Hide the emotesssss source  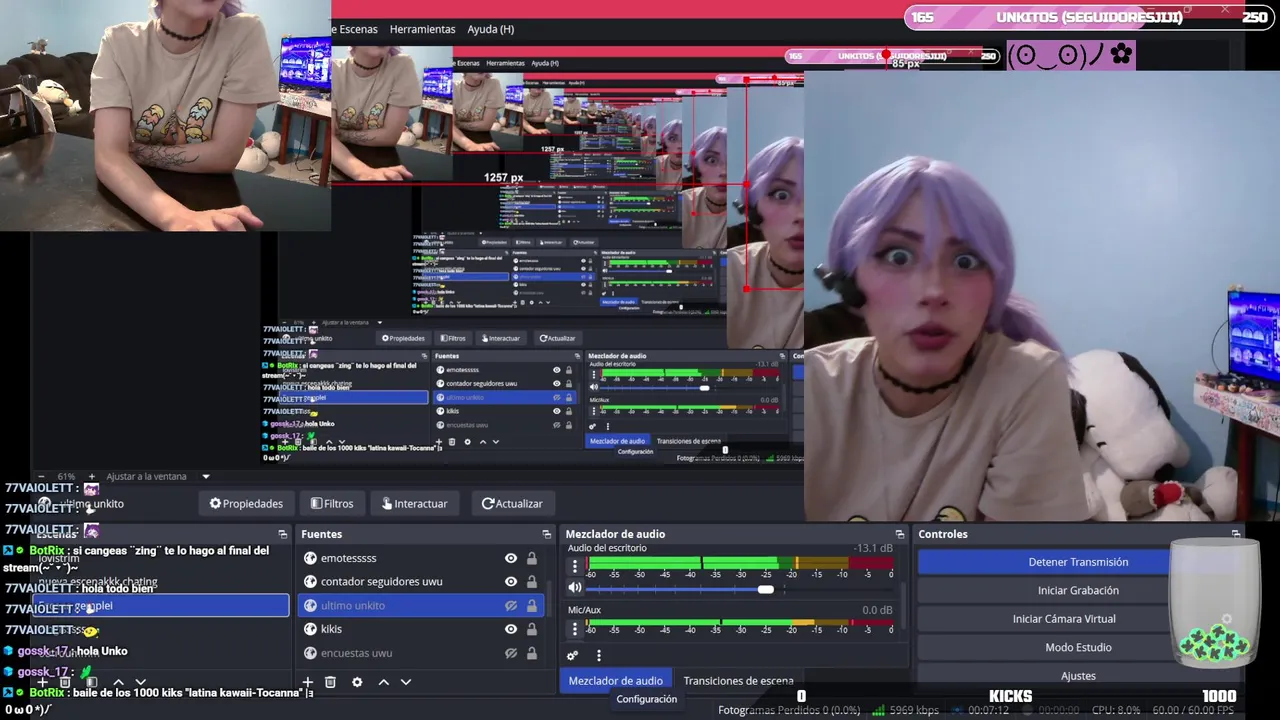(511, 558)
